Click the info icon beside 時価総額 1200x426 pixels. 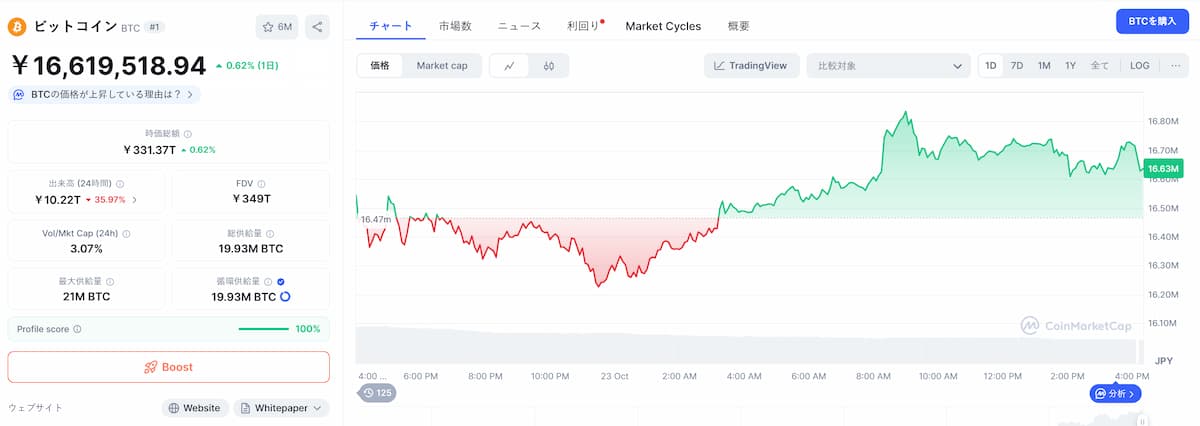(x=188, y=133)
